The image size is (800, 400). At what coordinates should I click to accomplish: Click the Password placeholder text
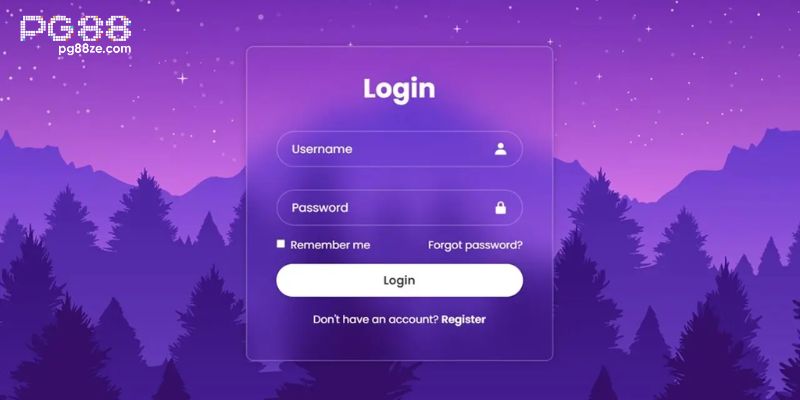click(x=320, y=208)
